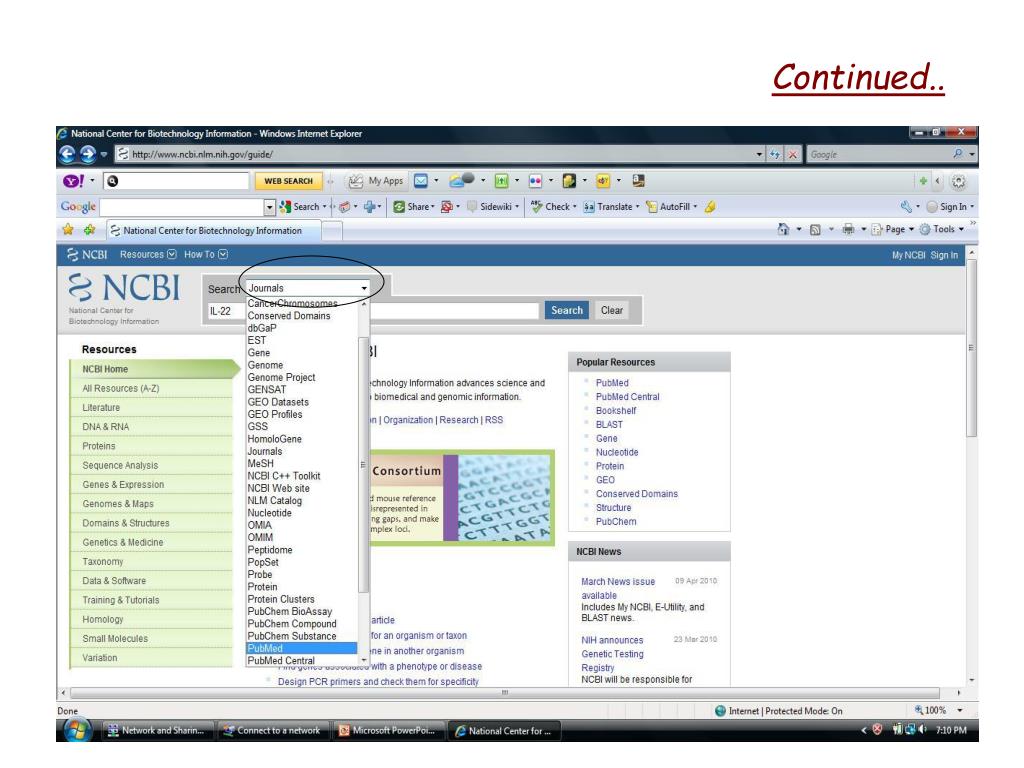Viewport: 1024px width, 768px height.
Task: Click the page vertical scrollbar thumb
Action: [971, 347]
